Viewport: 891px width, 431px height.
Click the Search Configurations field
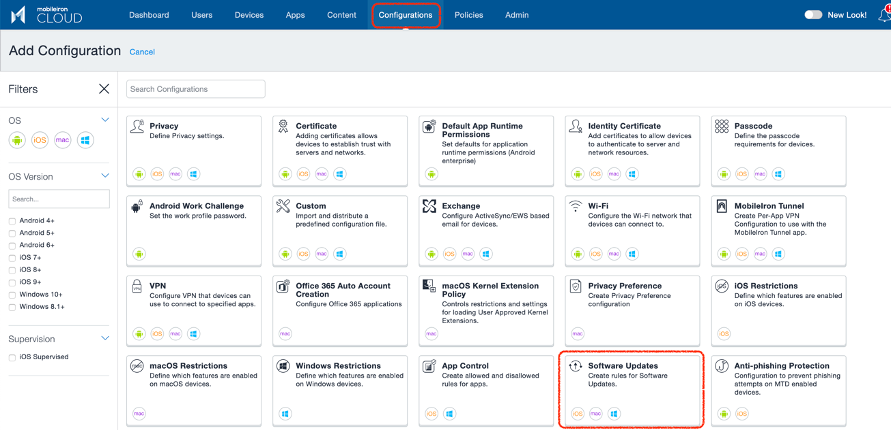(195, 89)
